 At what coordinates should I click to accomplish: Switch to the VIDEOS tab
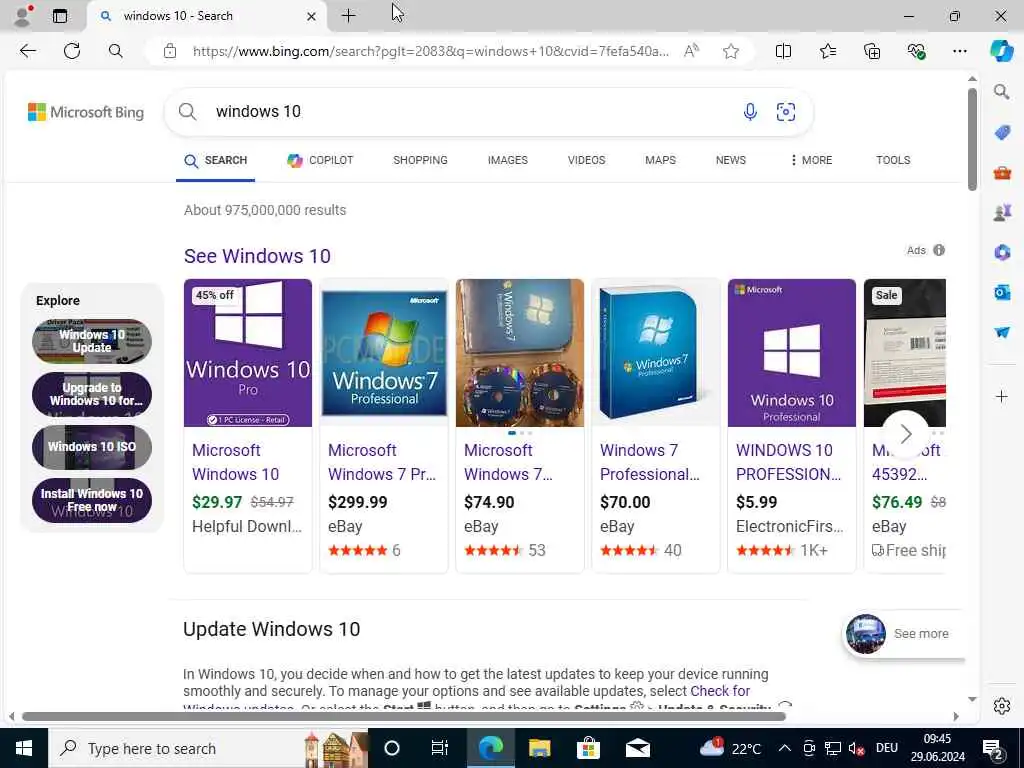pyautogui.click(x=586, y=160)
